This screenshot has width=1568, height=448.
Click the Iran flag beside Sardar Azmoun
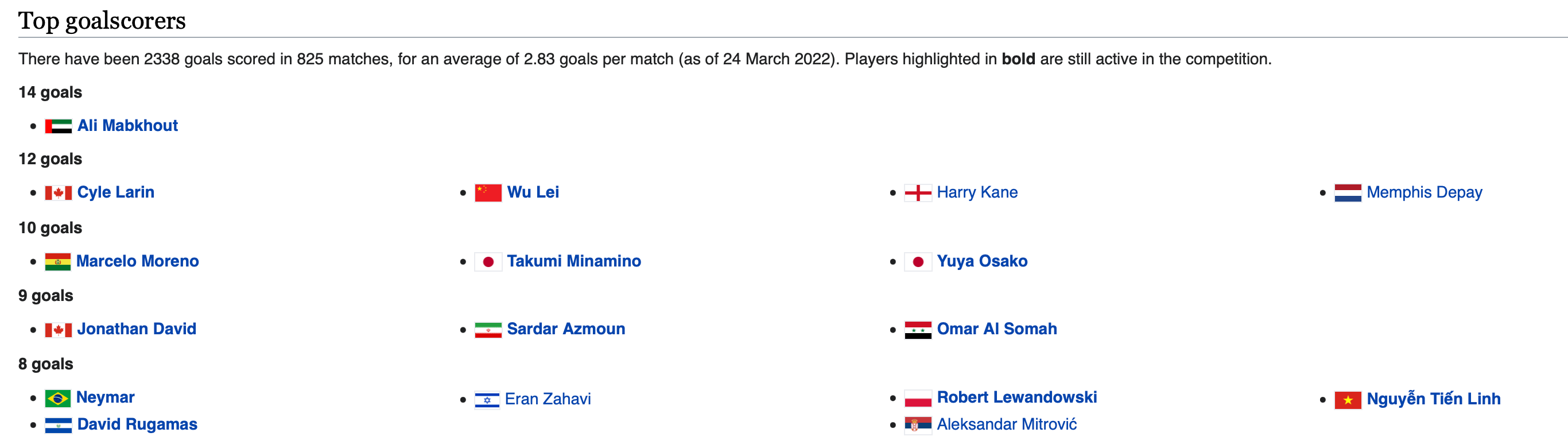click(x=488, y=330)
